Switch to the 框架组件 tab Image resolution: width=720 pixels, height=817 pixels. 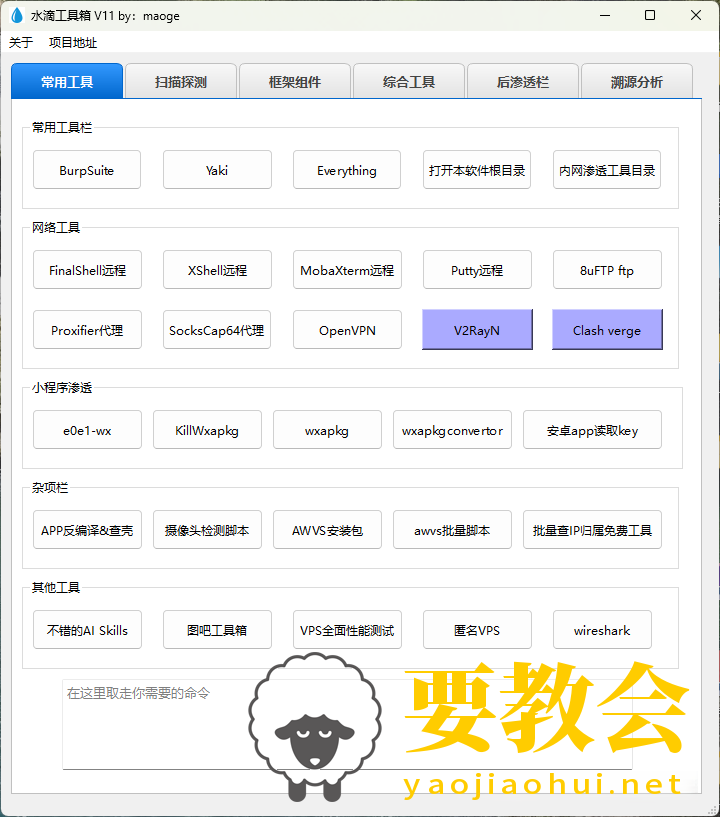[x=295, y=82]
